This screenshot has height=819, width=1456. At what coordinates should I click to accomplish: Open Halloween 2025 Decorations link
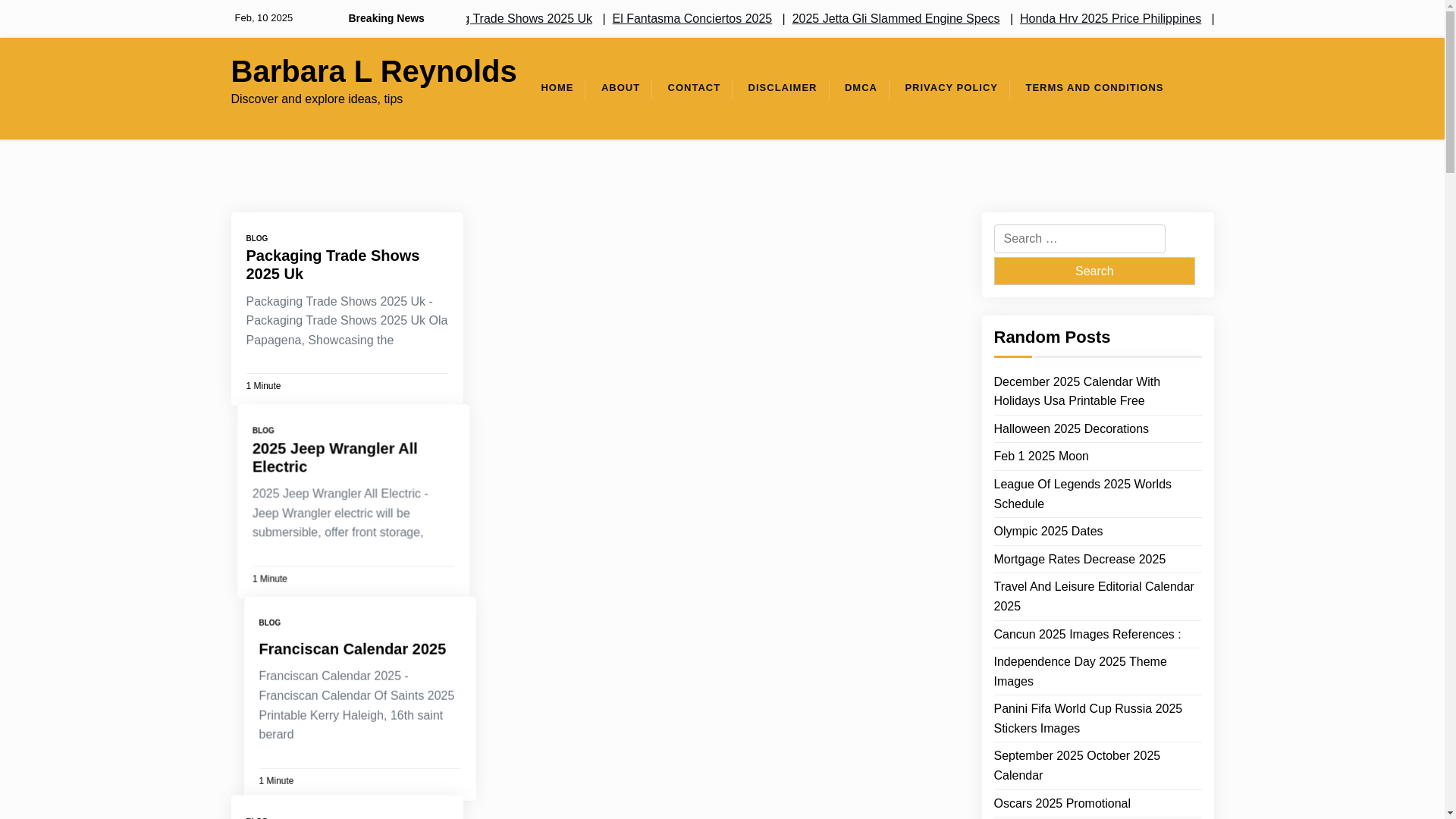click(x=1071, y=429)
